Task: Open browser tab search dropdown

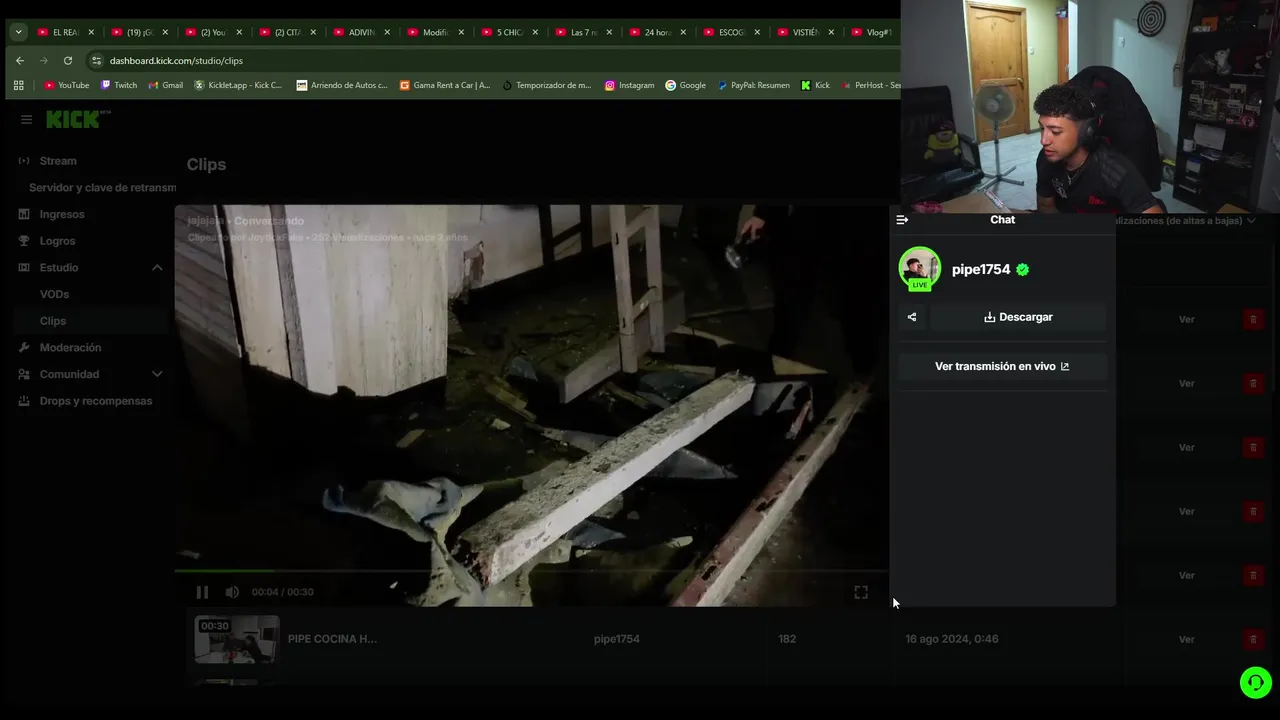Action: pyautogui.click(x=18, y=32)
